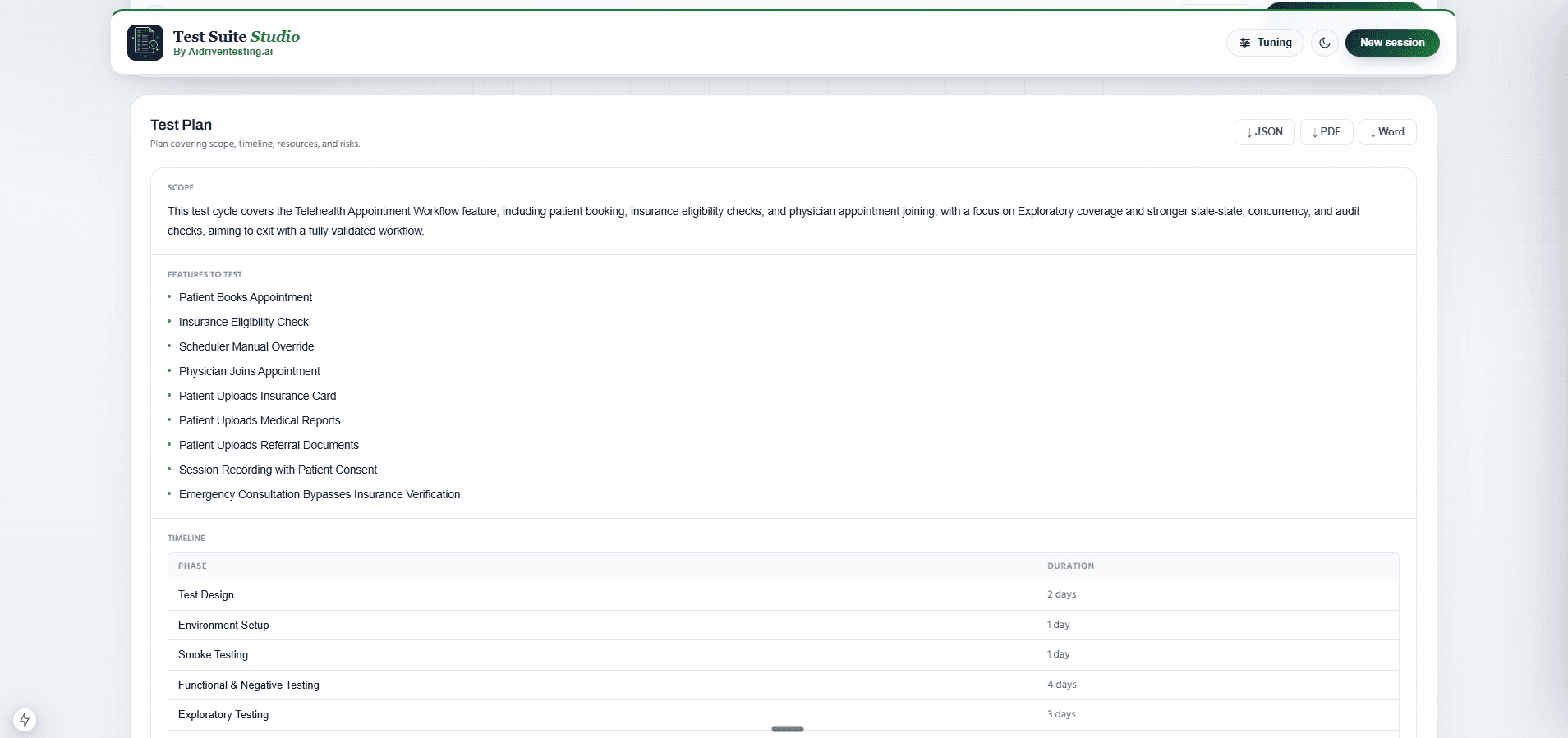
Task: Click the Test Design phase row
Action: tap(783, 594)
